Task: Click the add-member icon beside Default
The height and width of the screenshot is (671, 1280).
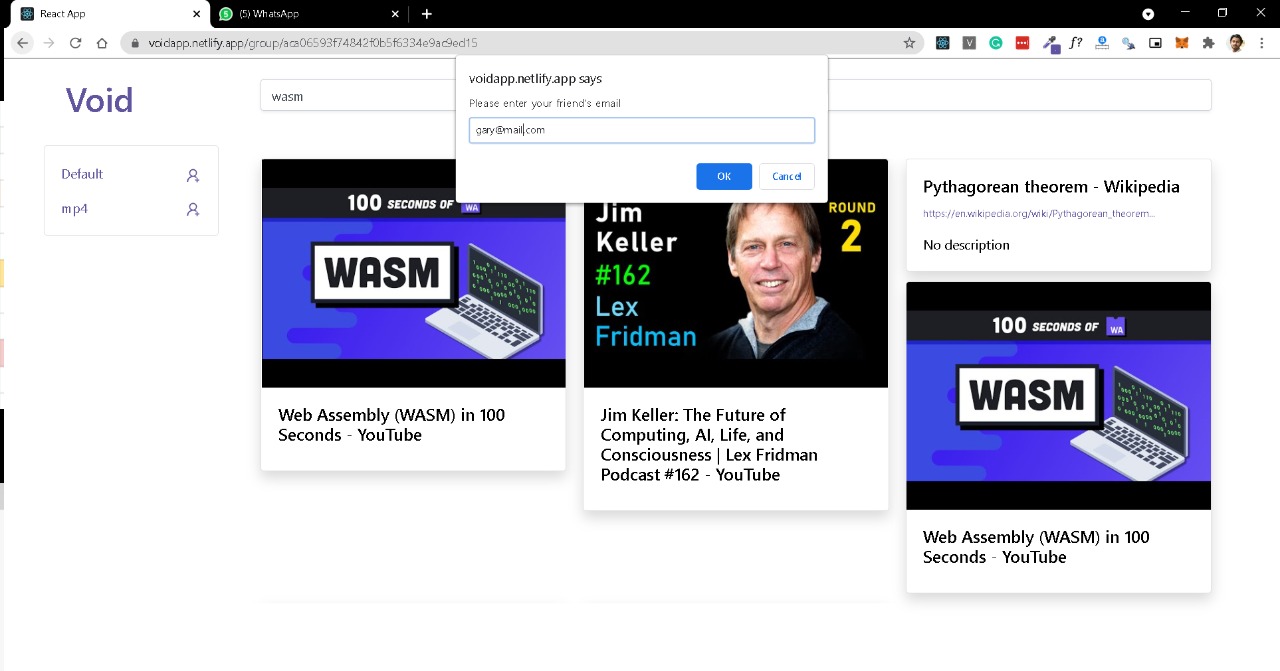Action: 193,175
